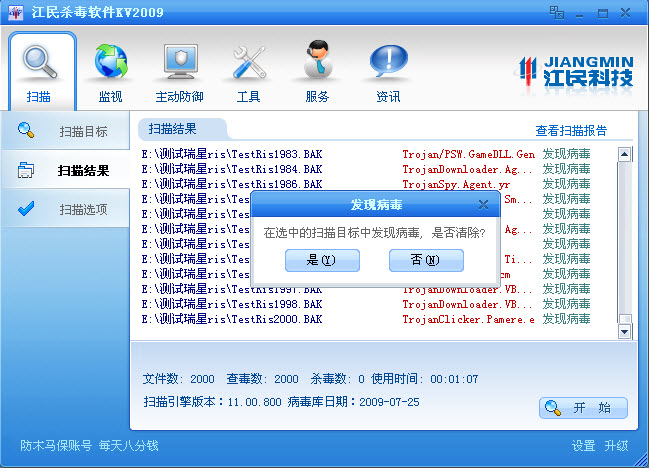649x468 pixels.
Task: Click virus name TrojanSpy.Agent.yr
Action: point(456,184)
